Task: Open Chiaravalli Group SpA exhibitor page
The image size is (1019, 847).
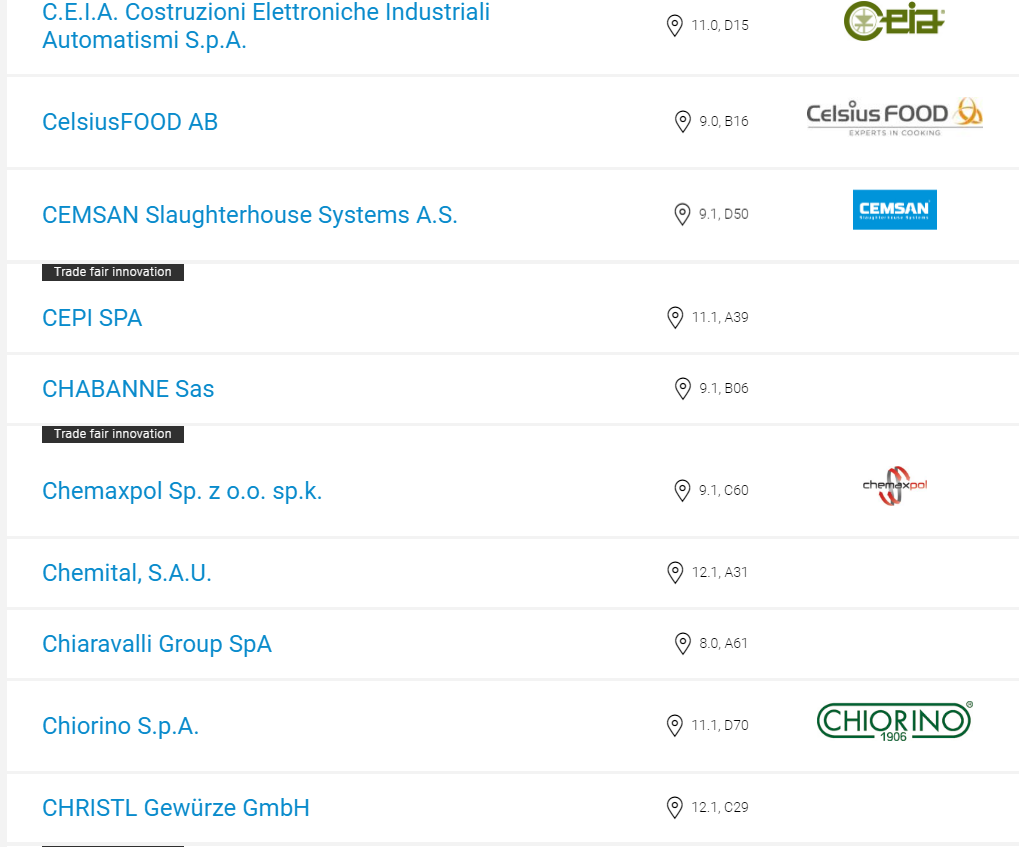Action: 157,644
